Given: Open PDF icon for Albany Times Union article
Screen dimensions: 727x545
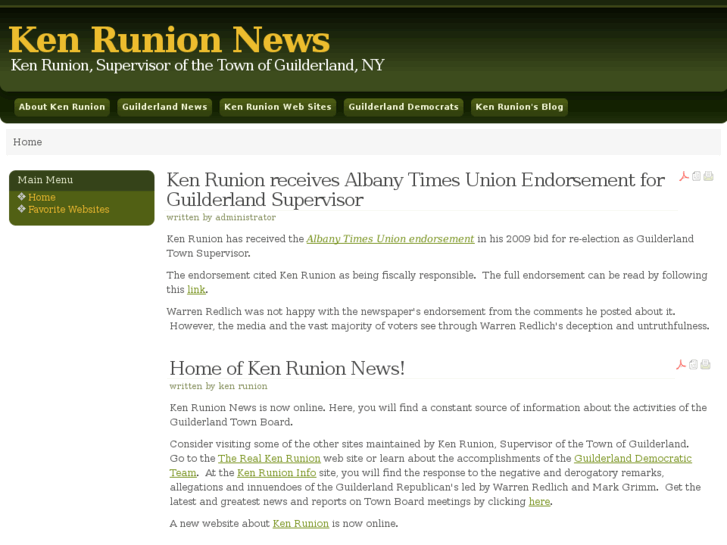Looking at the screenshot, I should coord(684,176).
